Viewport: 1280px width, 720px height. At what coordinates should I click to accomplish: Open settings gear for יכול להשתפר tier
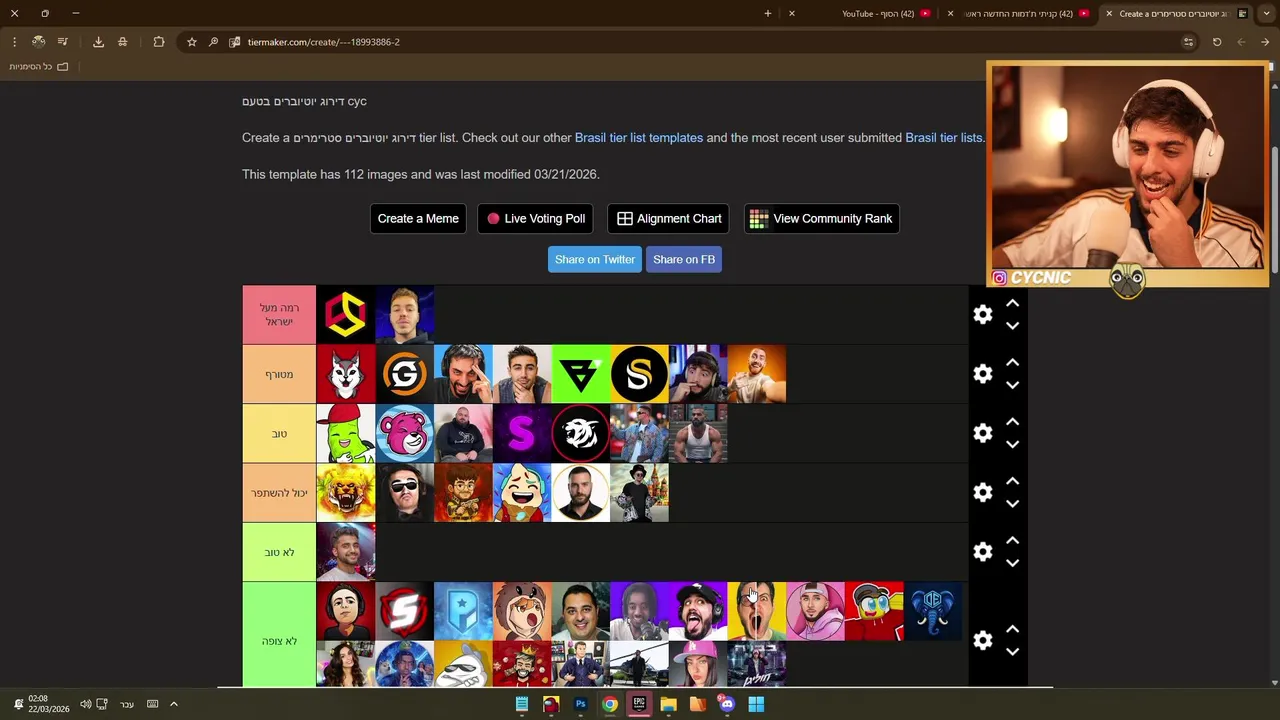point(983,492)
